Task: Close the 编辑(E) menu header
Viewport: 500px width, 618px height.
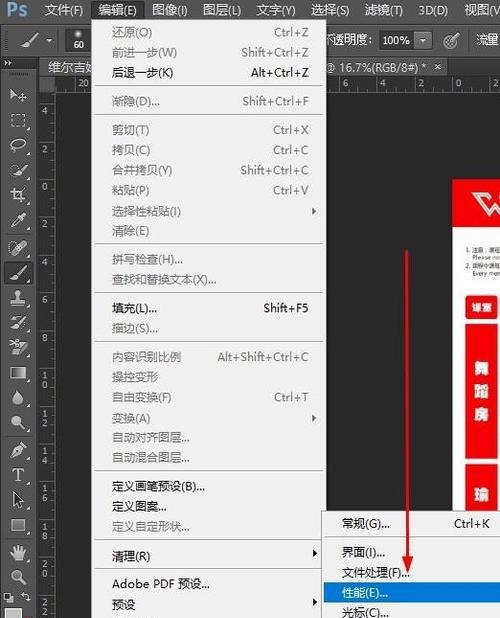Action: click(117, 9)
